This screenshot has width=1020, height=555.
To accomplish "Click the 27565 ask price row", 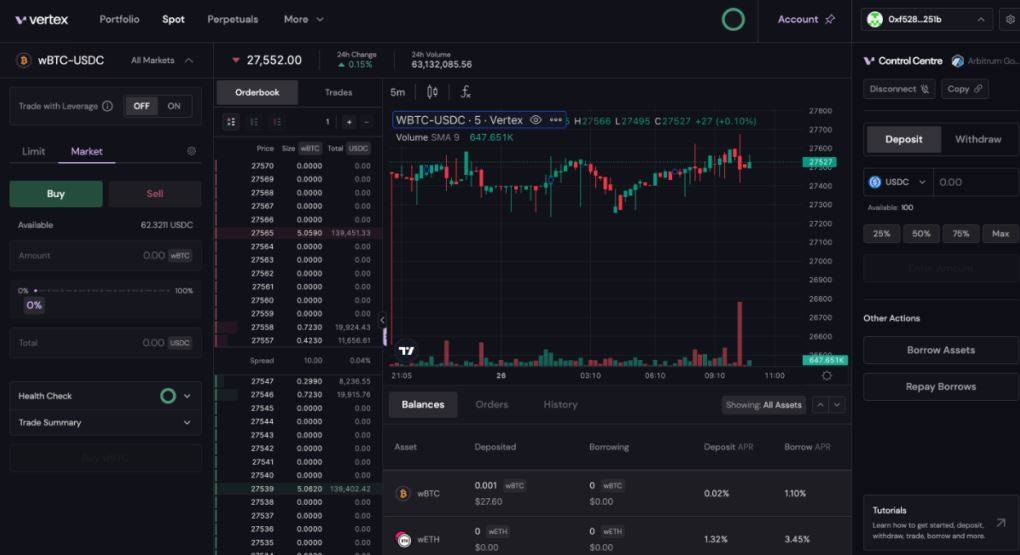I will pos(299,233).
